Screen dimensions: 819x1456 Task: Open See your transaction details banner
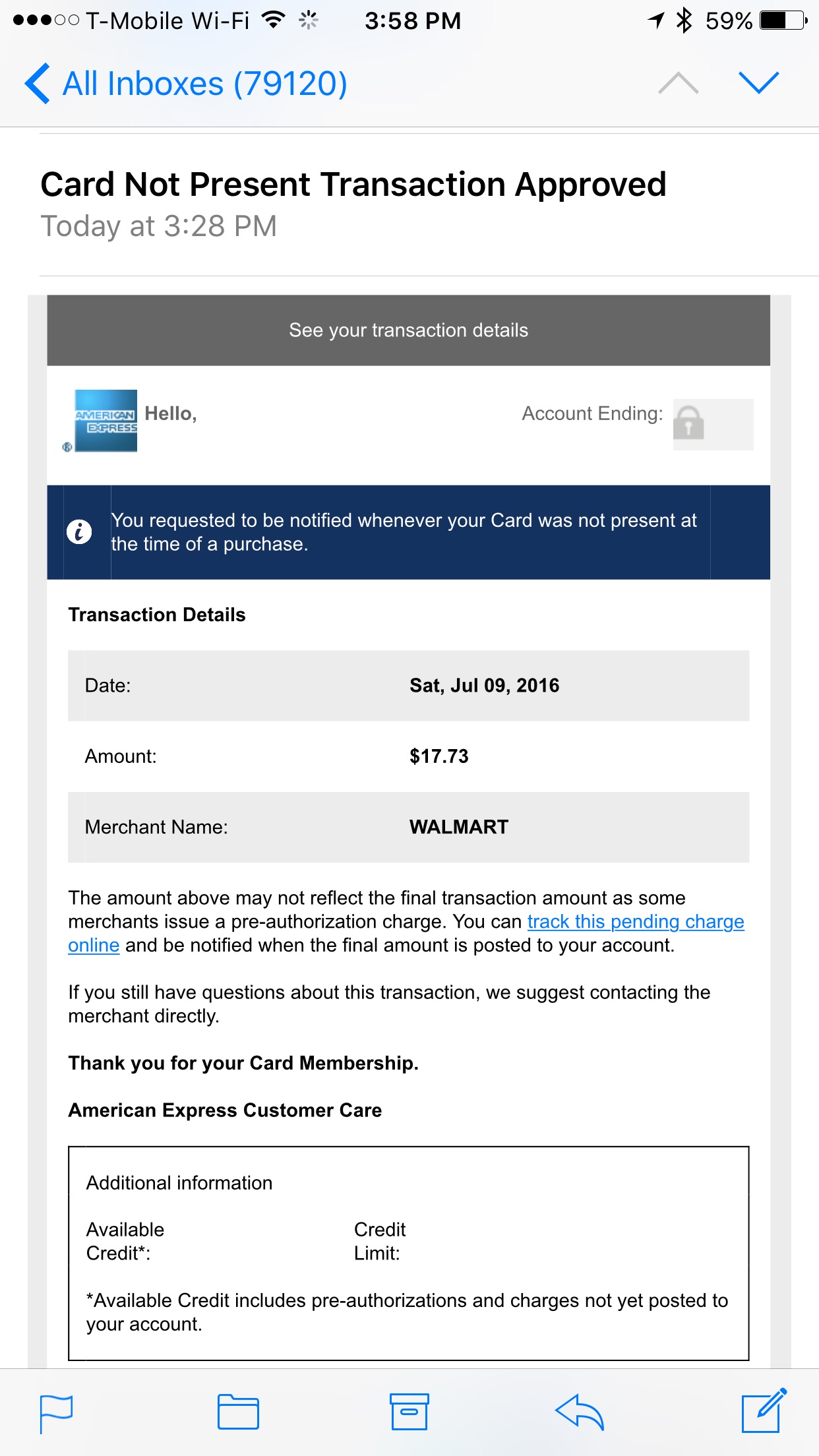409,330
